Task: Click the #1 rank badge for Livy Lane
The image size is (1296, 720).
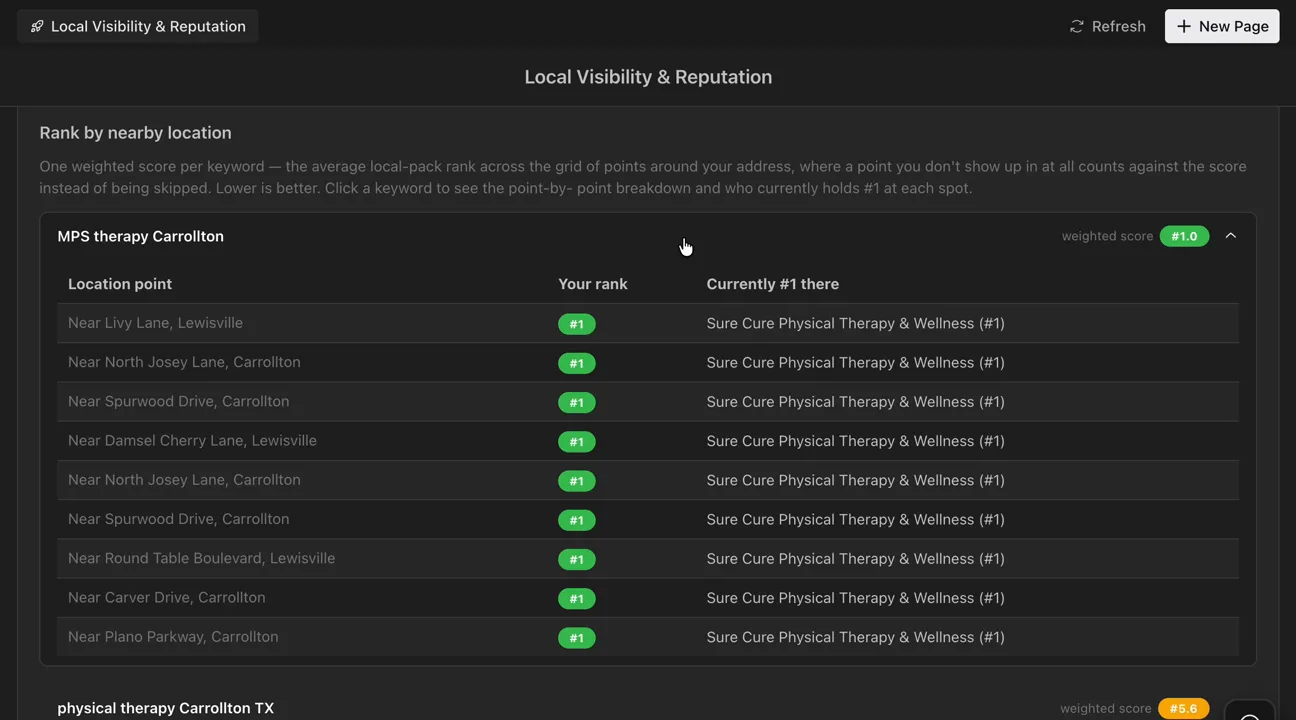Action: [x=577, y=324]
